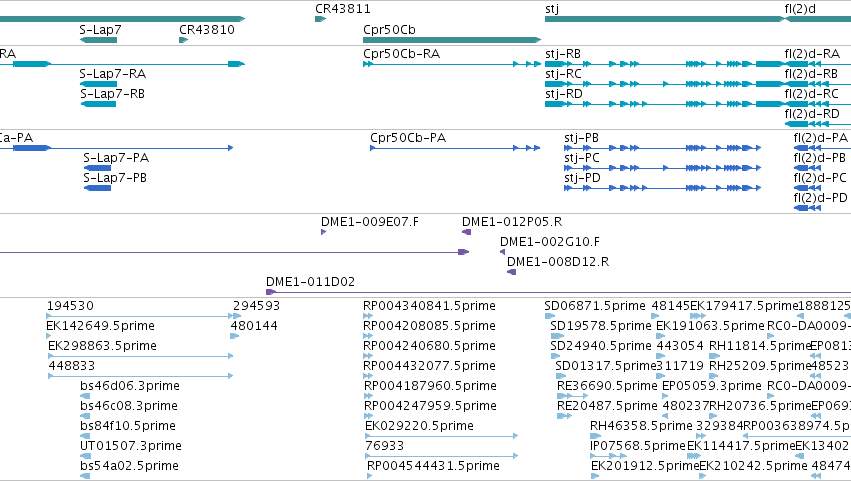Click the fl(2)d-PB label
This screenshot has height=481, width=851.
point(820,157)
